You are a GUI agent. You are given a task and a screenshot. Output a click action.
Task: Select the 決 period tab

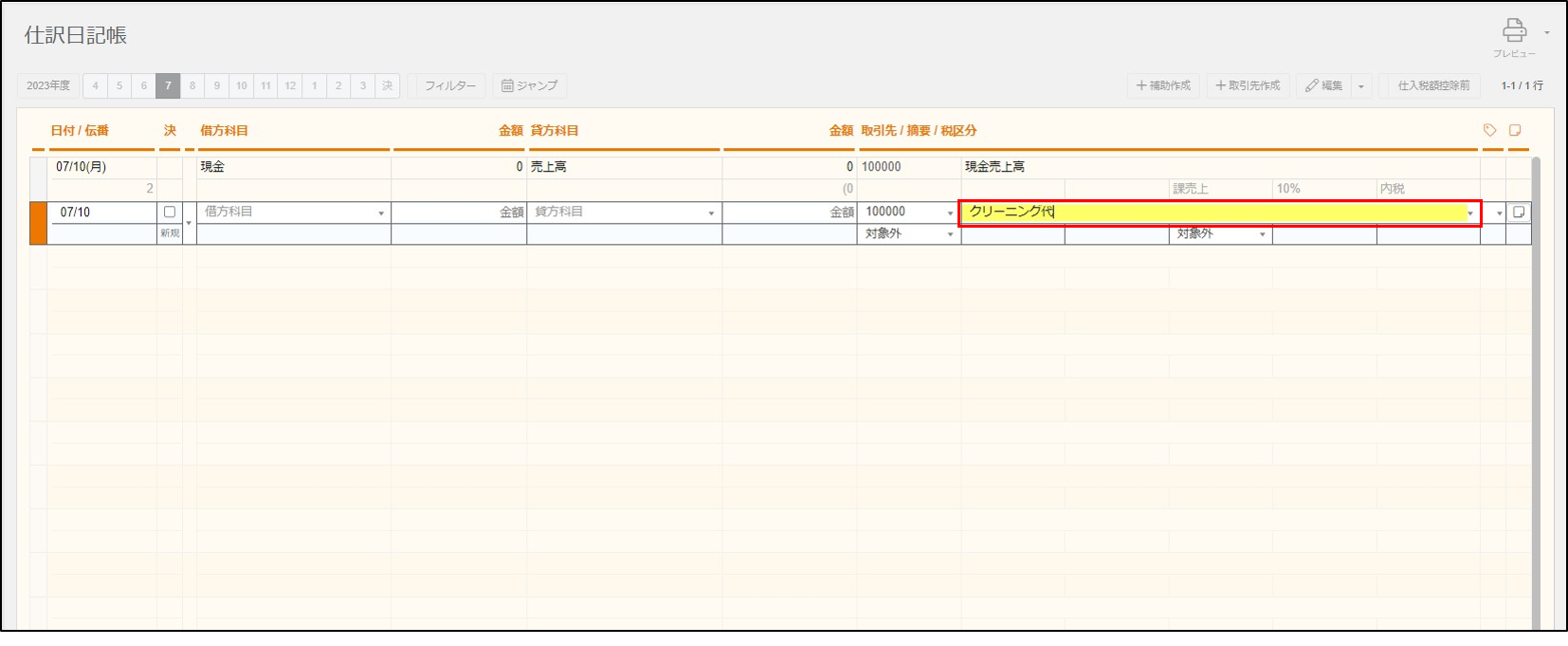(387, 85)
